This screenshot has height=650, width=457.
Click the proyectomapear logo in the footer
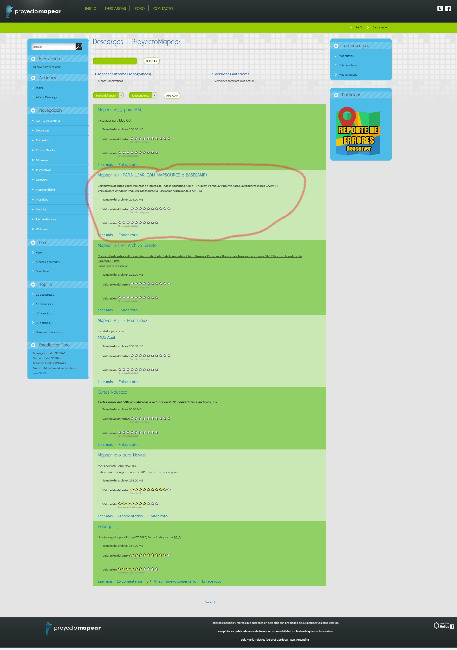coord(73,628)
